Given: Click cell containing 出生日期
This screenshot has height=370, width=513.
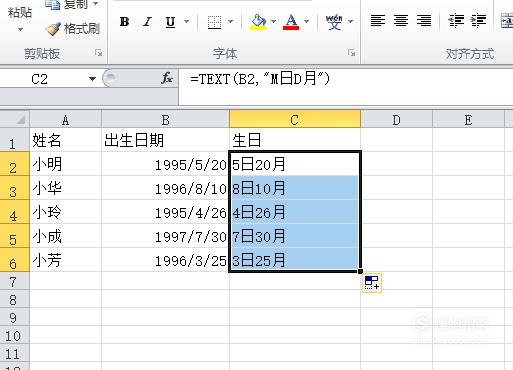Looking at the screenshot, I should [x=165, y=140].
